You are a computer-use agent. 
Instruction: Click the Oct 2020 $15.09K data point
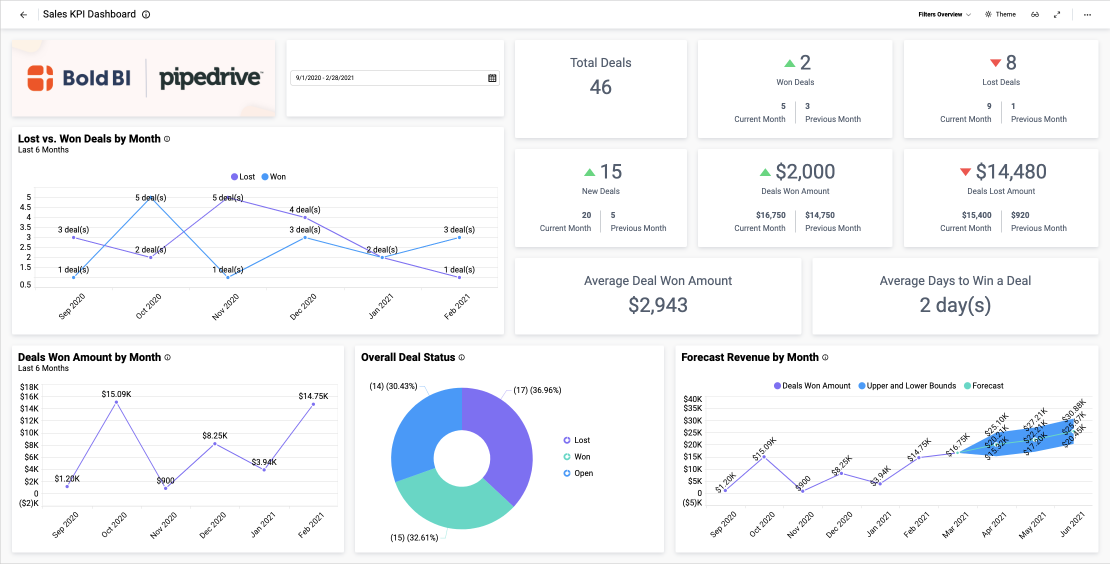pyautogui.click(x=116, y=402)
